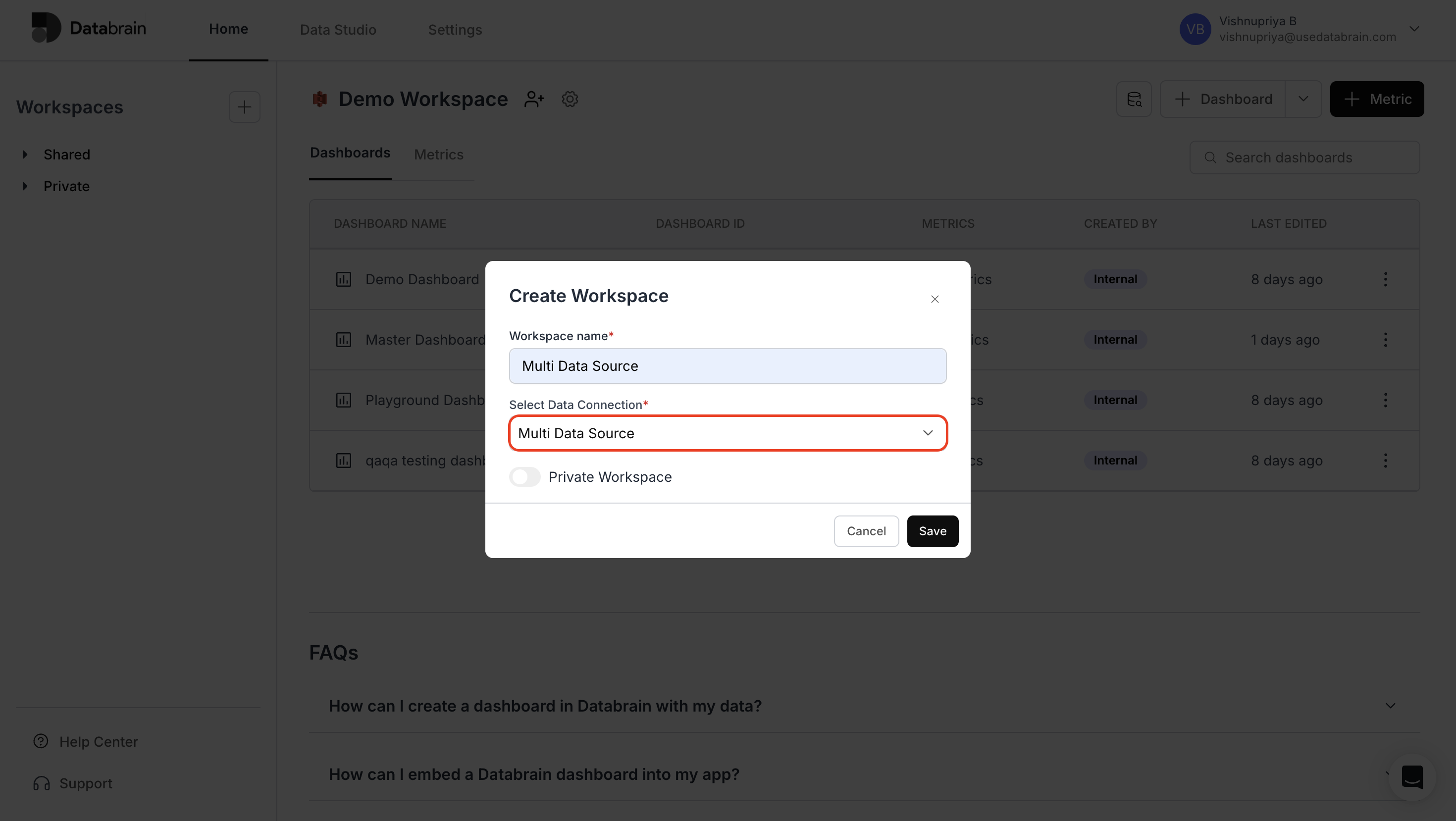Open the three-dot menu for Demo Dashboard row

(x=1385, y=279)
